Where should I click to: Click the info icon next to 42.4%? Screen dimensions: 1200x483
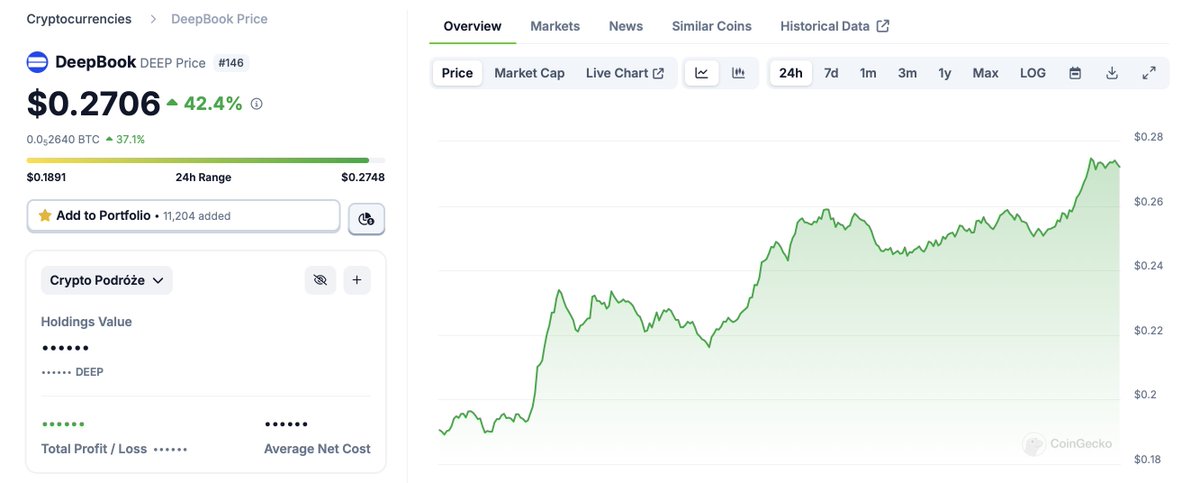pos(256,103)
